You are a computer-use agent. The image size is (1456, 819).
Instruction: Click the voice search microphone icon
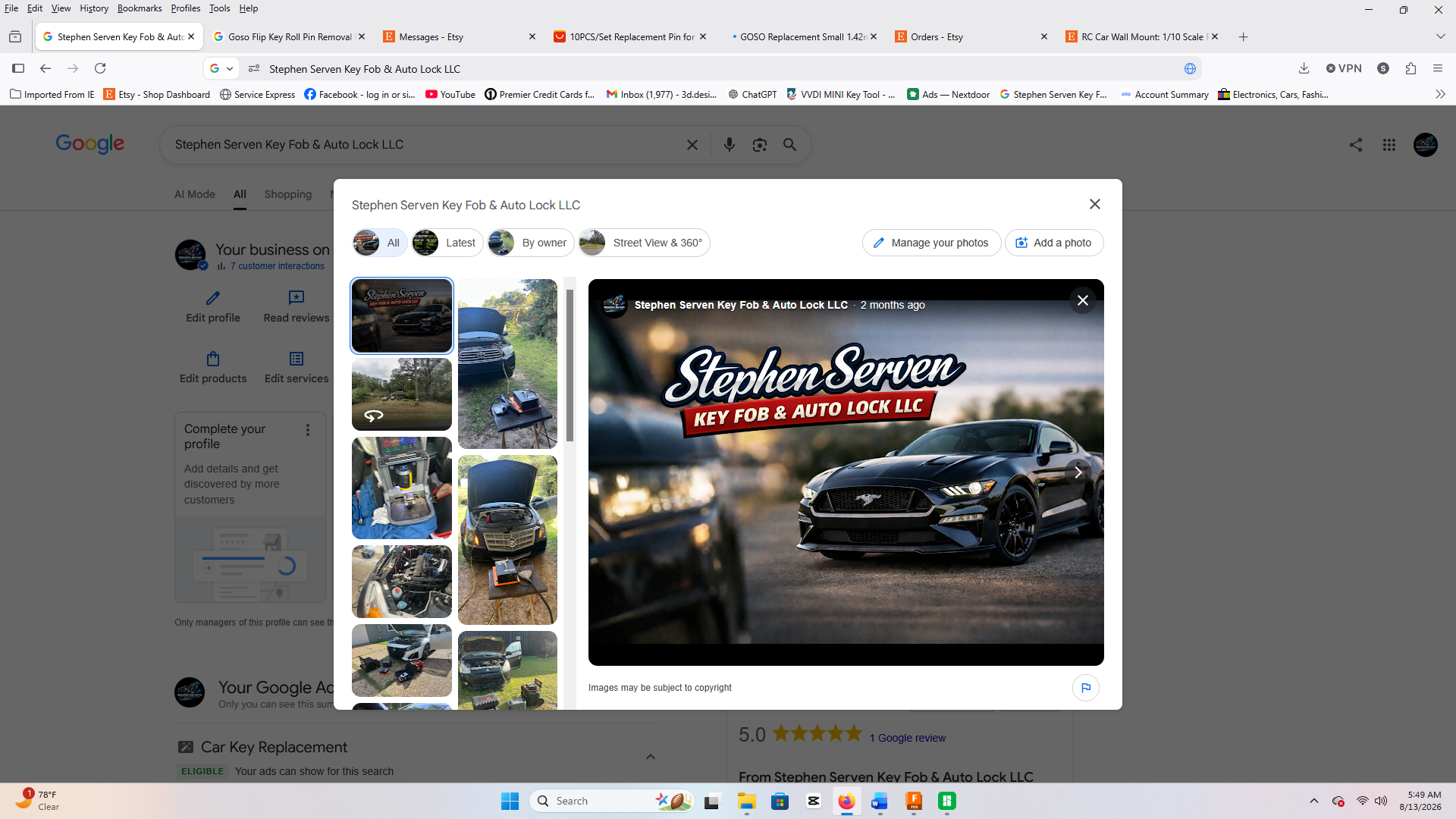729,145
